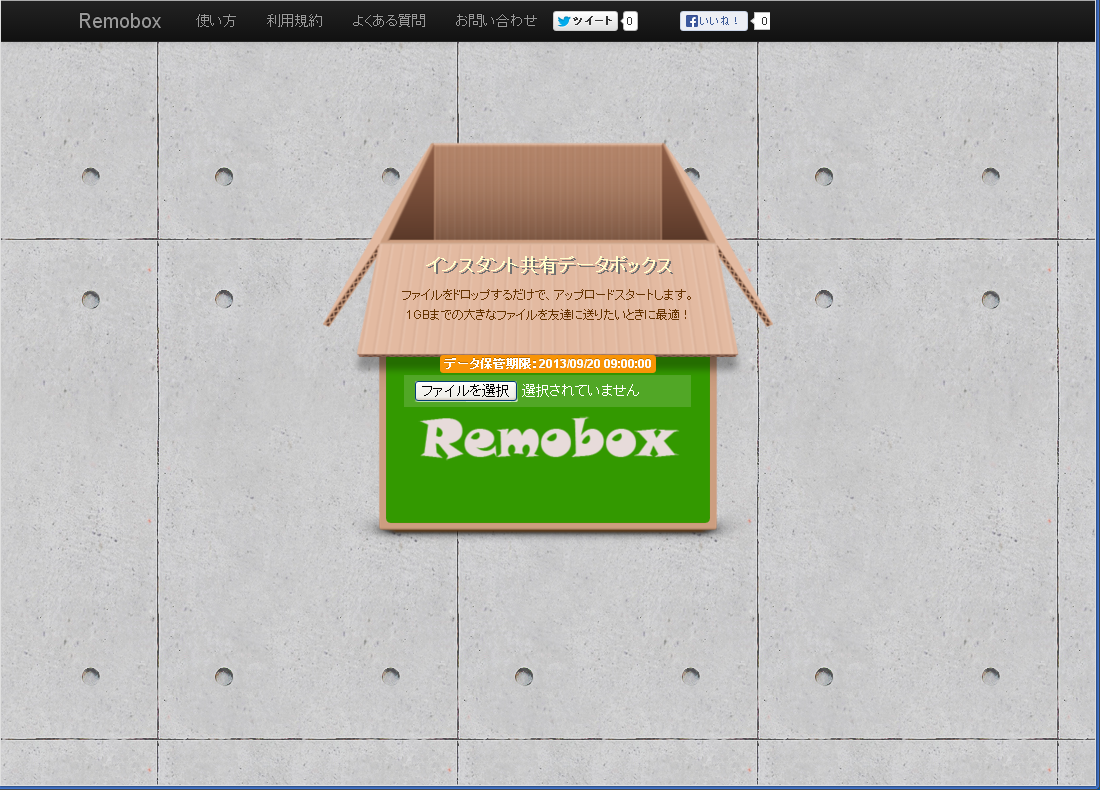1100x790 pixels.
Task: Click the empty green area below the Remobox logo
Action: [548, 495]
